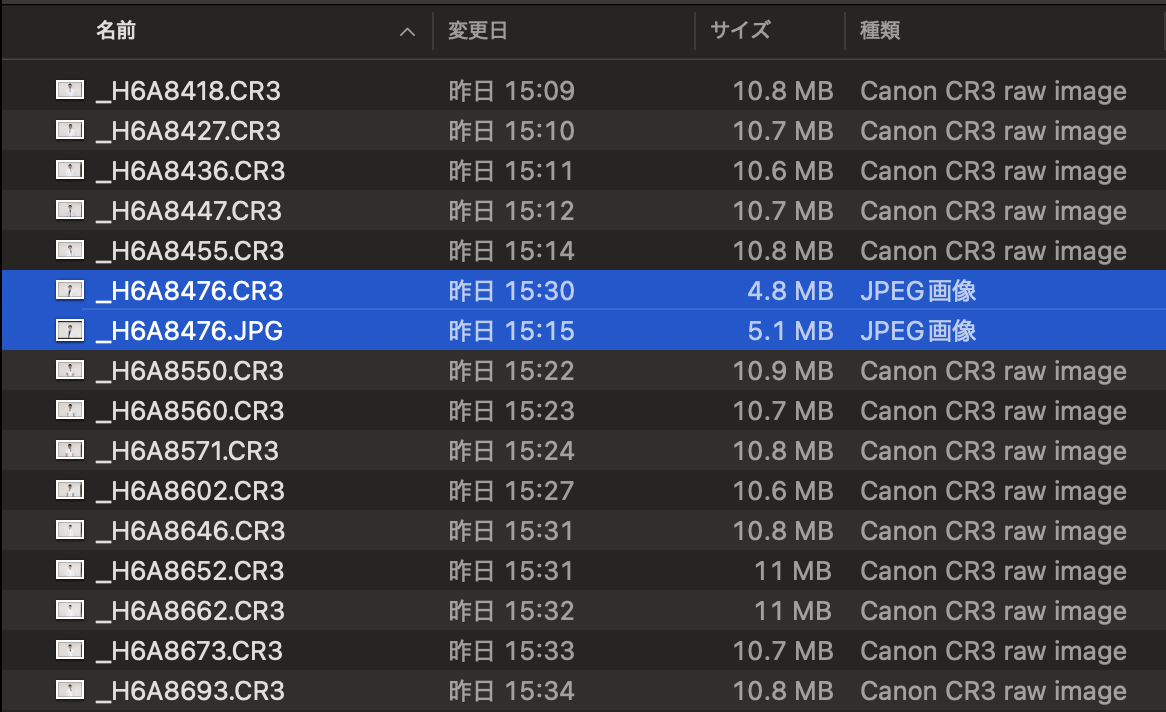The height and width of the screenshot is (712, 1166).
Task: Select file name _H6A8662.CR3
Action: [190, 611]
